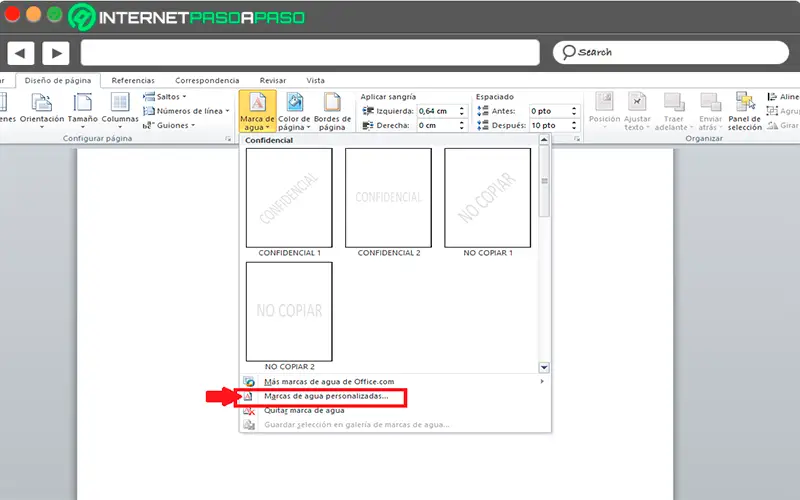Click the Office.com watermarks icon

tap(249, 382)
